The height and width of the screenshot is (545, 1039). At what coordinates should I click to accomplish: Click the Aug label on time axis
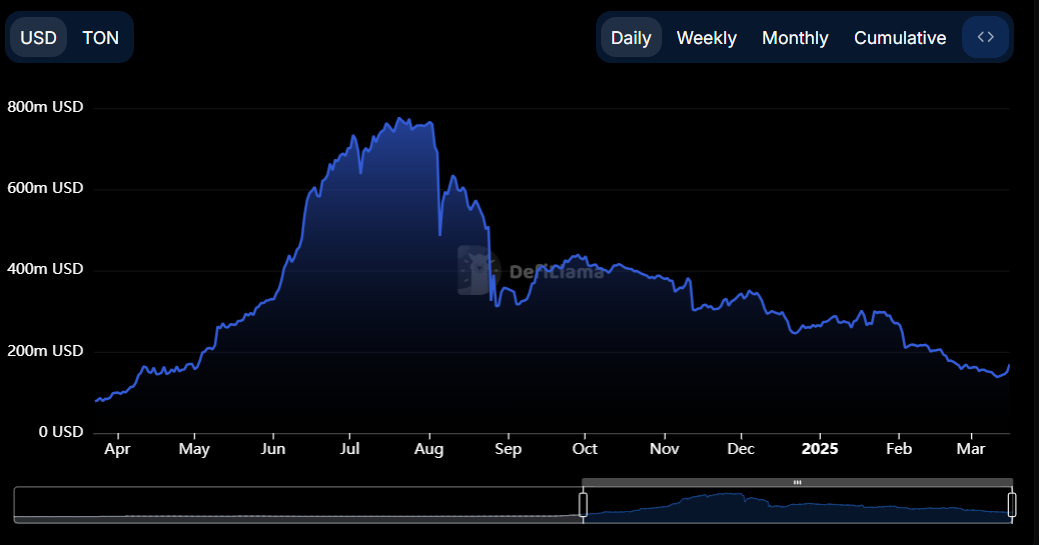pos(429,450)
